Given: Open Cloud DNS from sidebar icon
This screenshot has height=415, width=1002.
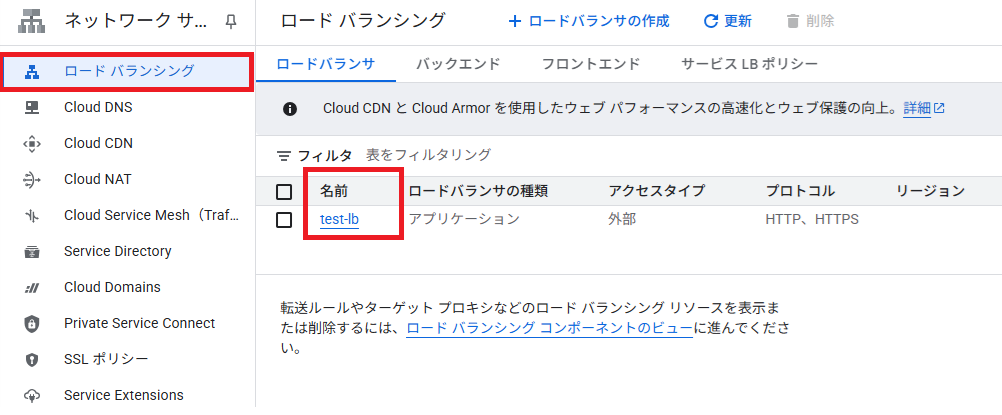Looking at the screenshot, I should tap(31, 107).
